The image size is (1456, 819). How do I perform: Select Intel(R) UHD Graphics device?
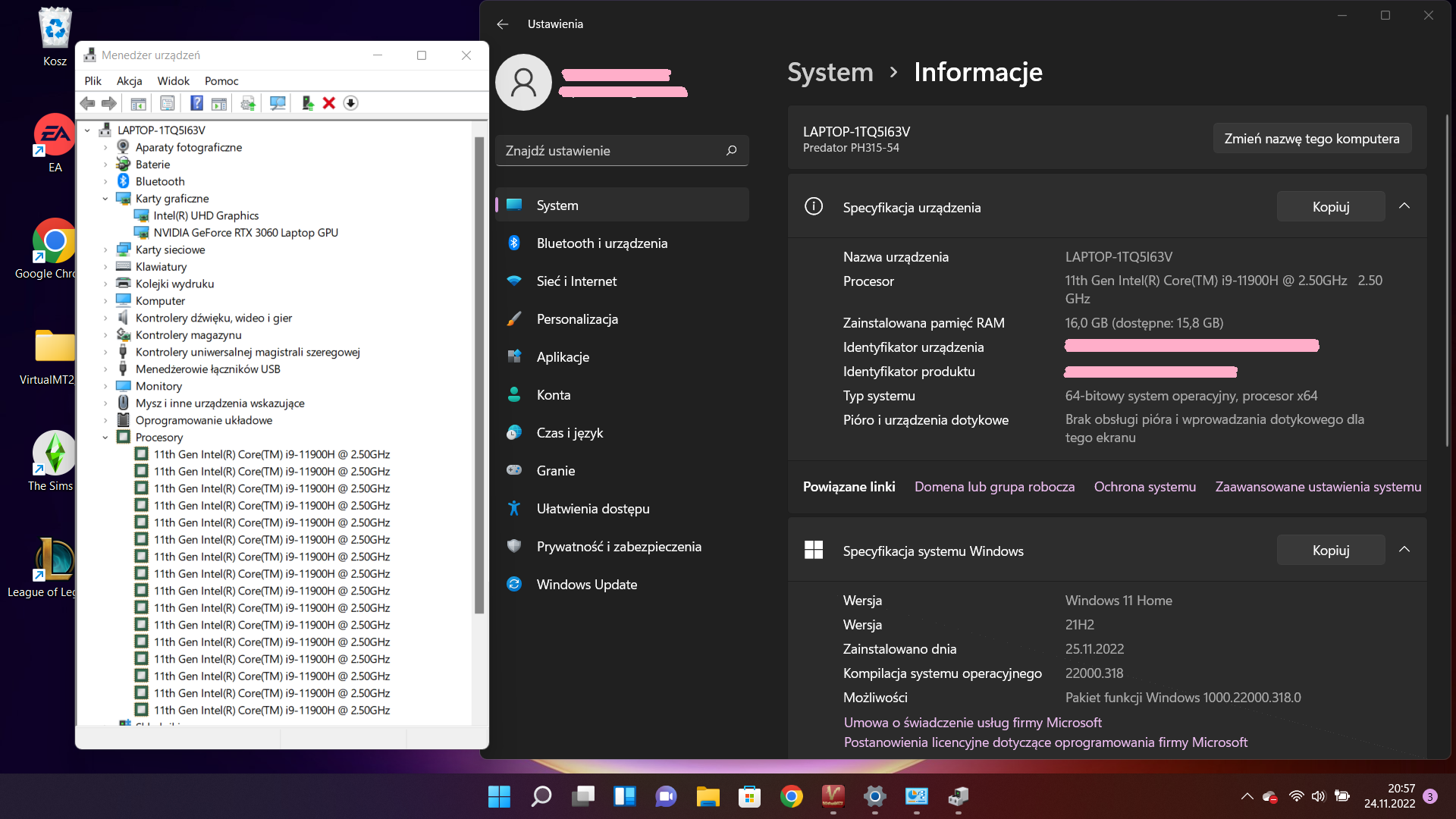[206, 215]
